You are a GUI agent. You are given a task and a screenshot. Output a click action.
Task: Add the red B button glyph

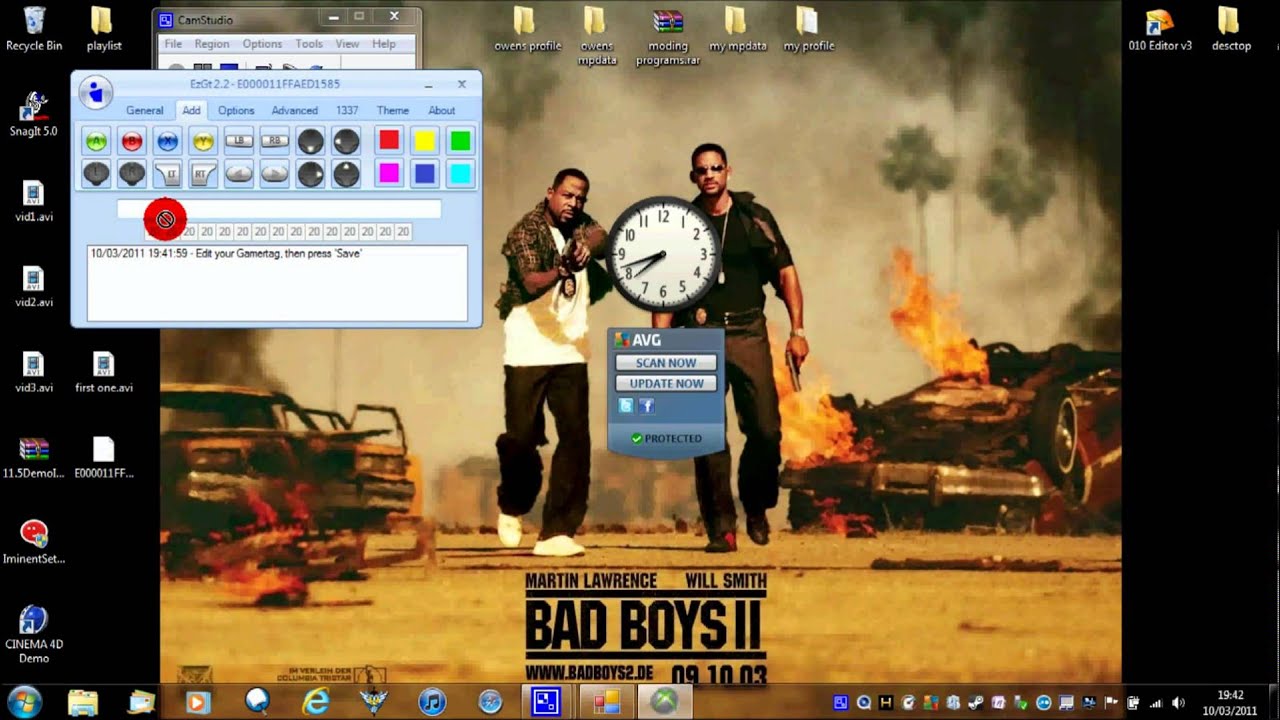point(132,141)
